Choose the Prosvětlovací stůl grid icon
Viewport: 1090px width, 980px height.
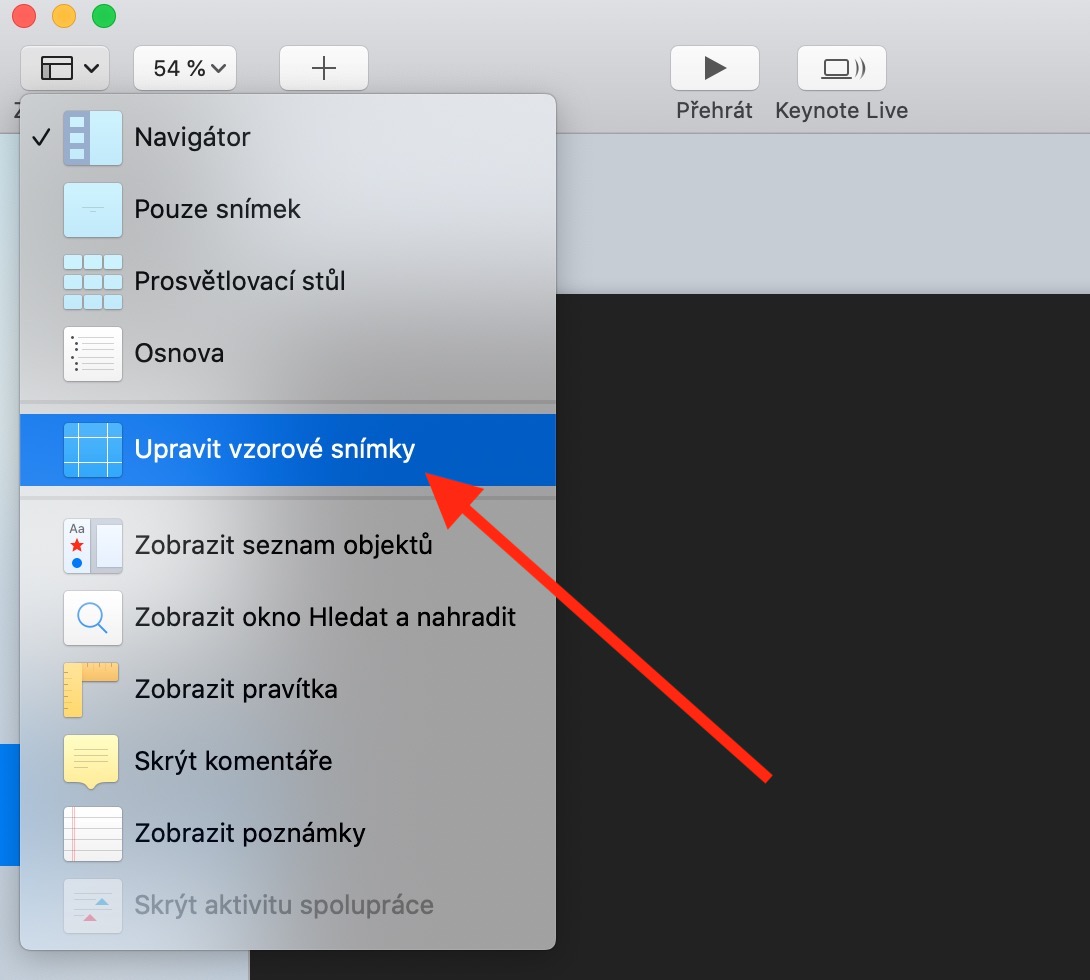coord(92,281)
